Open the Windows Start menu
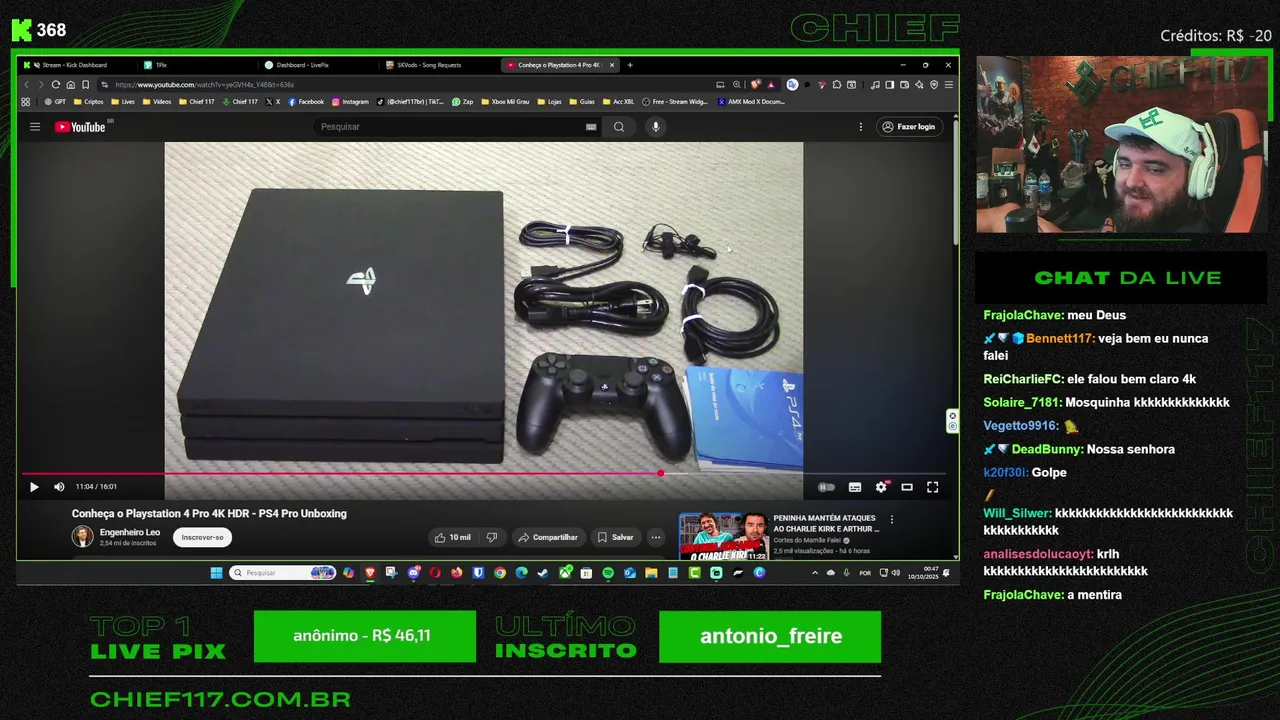 [216, 573]
